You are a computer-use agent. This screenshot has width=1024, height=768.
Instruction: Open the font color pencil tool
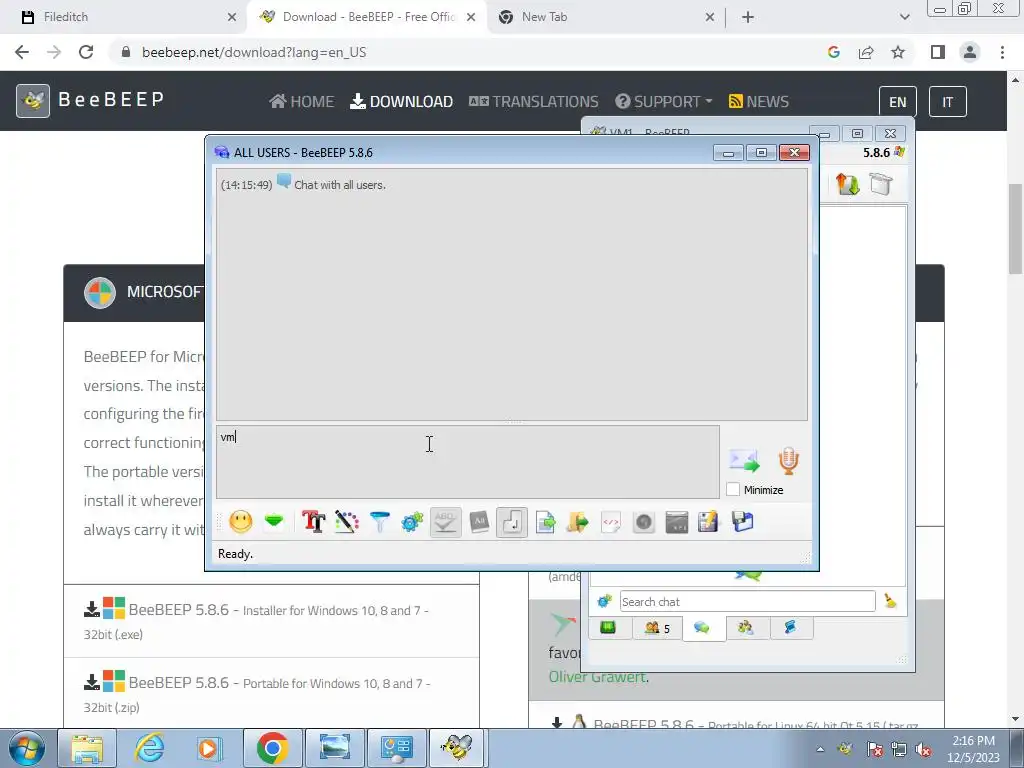(347, 522)
